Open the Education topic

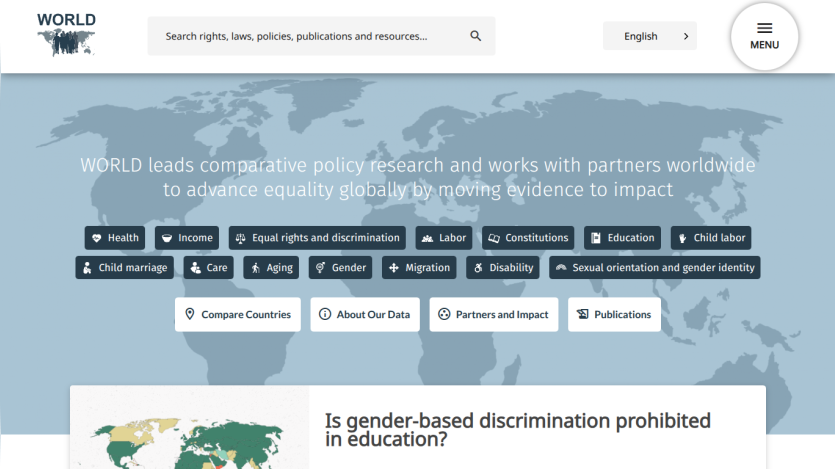[x=623, y=238]
